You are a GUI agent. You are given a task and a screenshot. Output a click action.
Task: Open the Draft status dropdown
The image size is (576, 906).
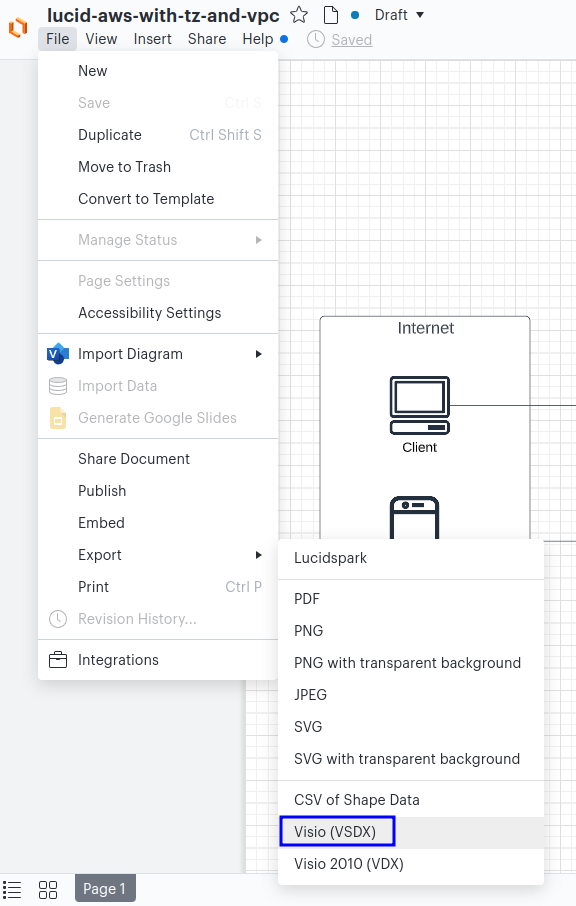(x=399, y=15)
